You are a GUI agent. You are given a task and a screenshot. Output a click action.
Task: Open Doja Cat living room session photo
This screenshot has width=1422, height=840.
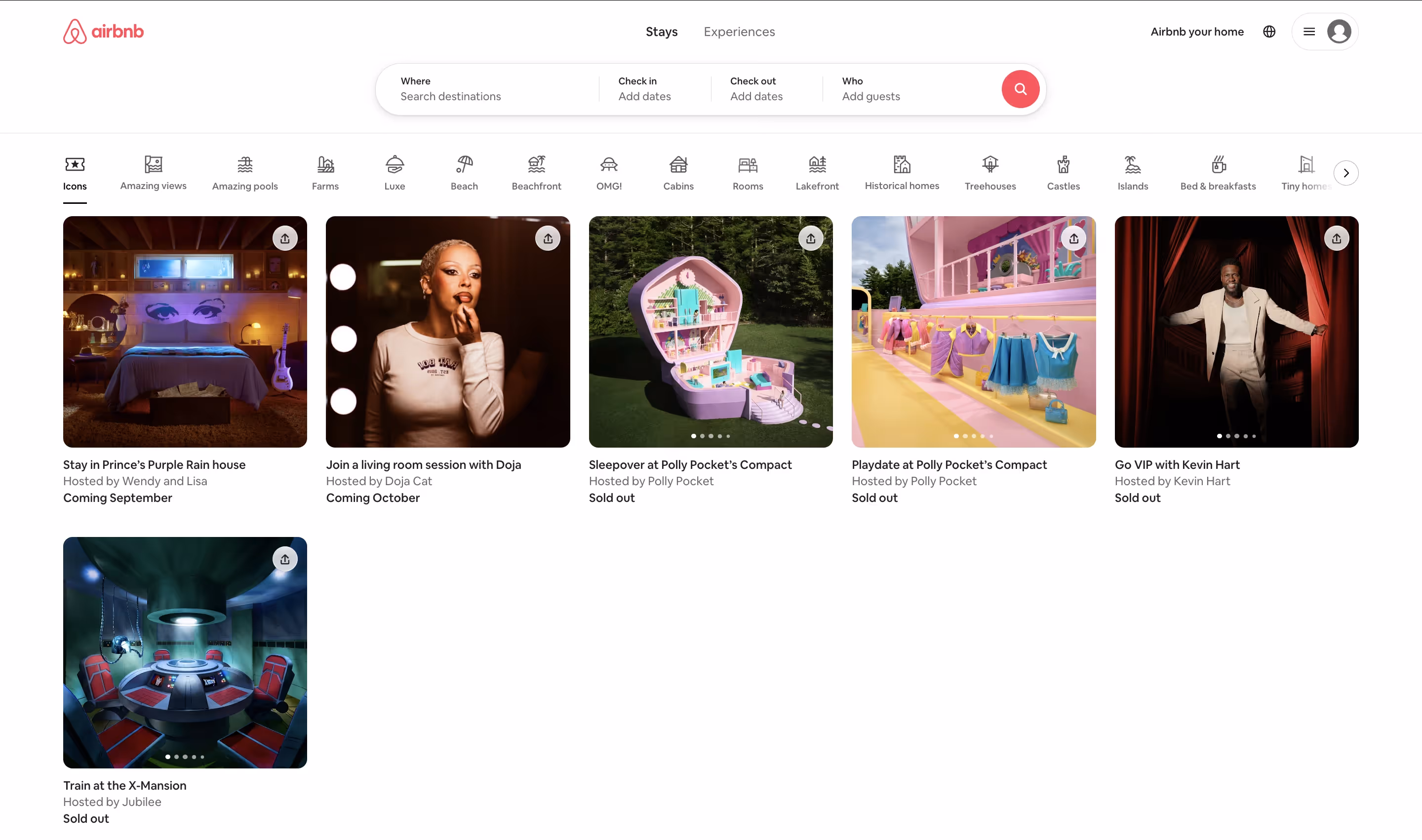447,332
